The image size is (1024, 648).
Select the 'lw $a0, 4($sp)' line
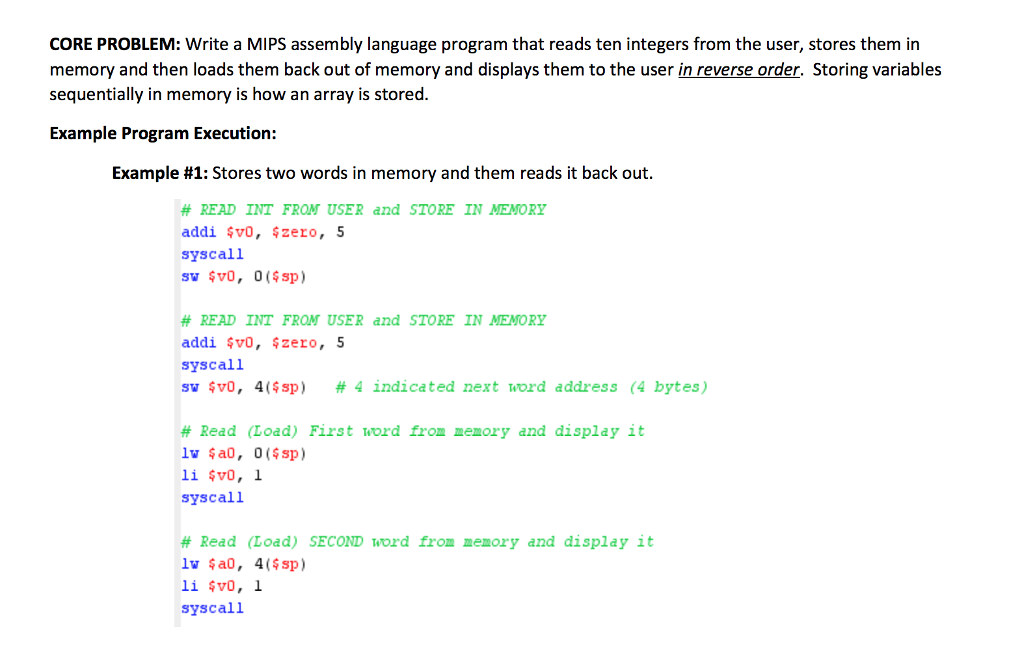point(243,564)
